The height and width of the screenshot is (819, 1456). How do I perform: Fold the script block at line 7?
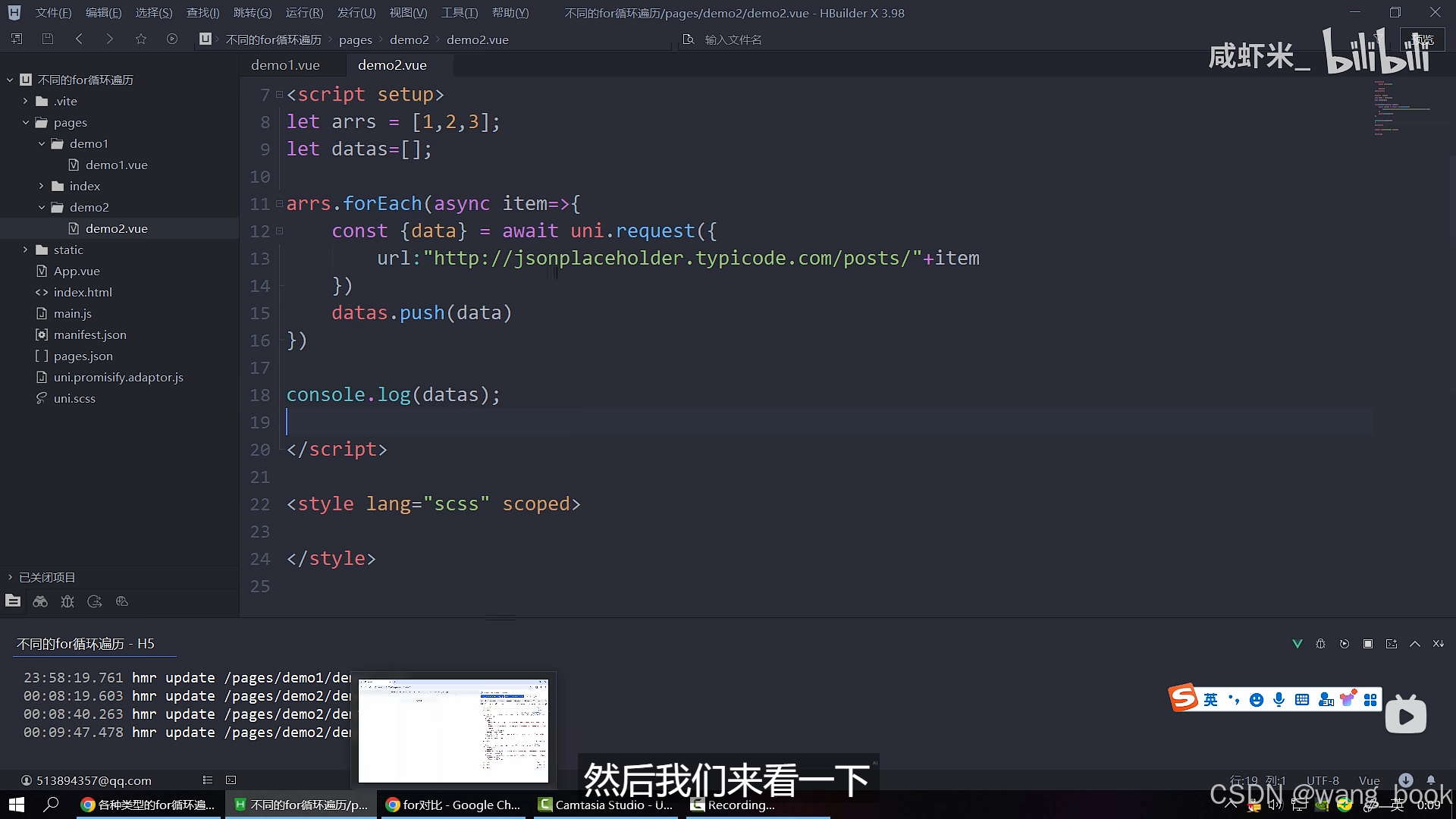pyautogui.click(x=279, y=95)
